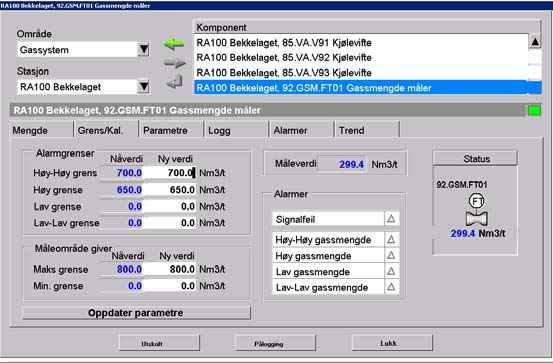Click the green status indicator square

[x=534, y=111]
